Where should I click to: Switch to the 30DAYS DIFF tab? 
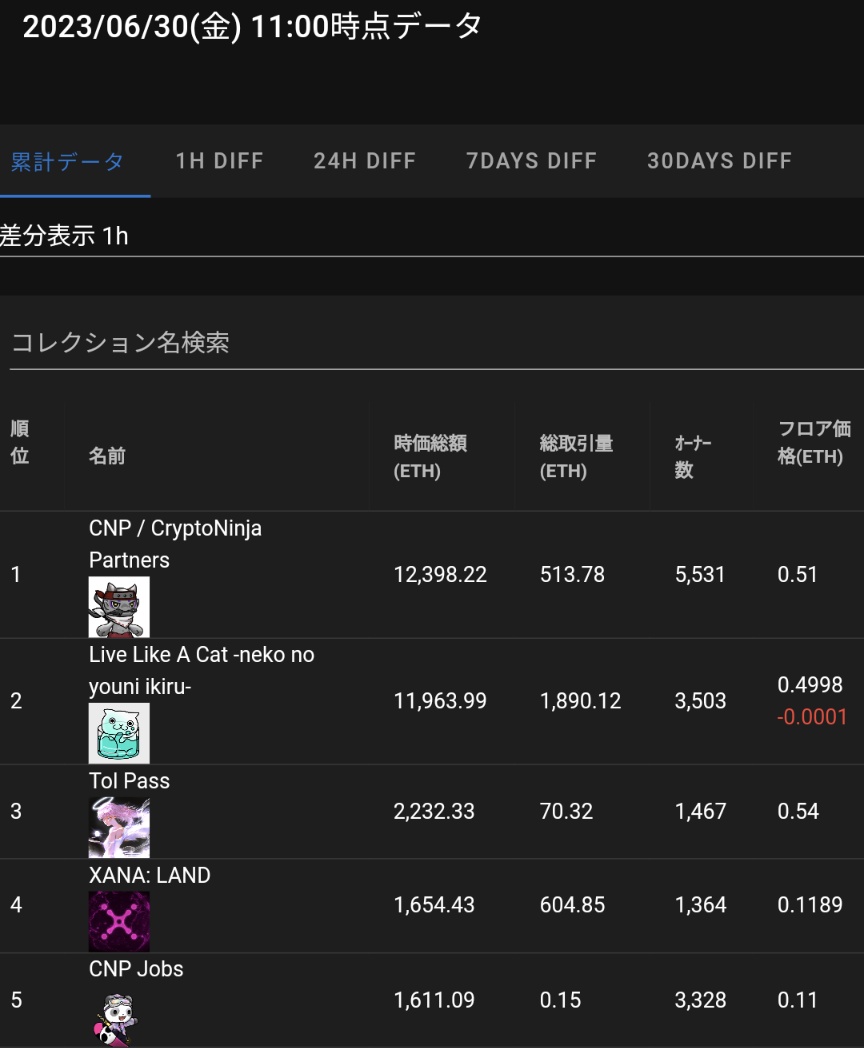720,161
